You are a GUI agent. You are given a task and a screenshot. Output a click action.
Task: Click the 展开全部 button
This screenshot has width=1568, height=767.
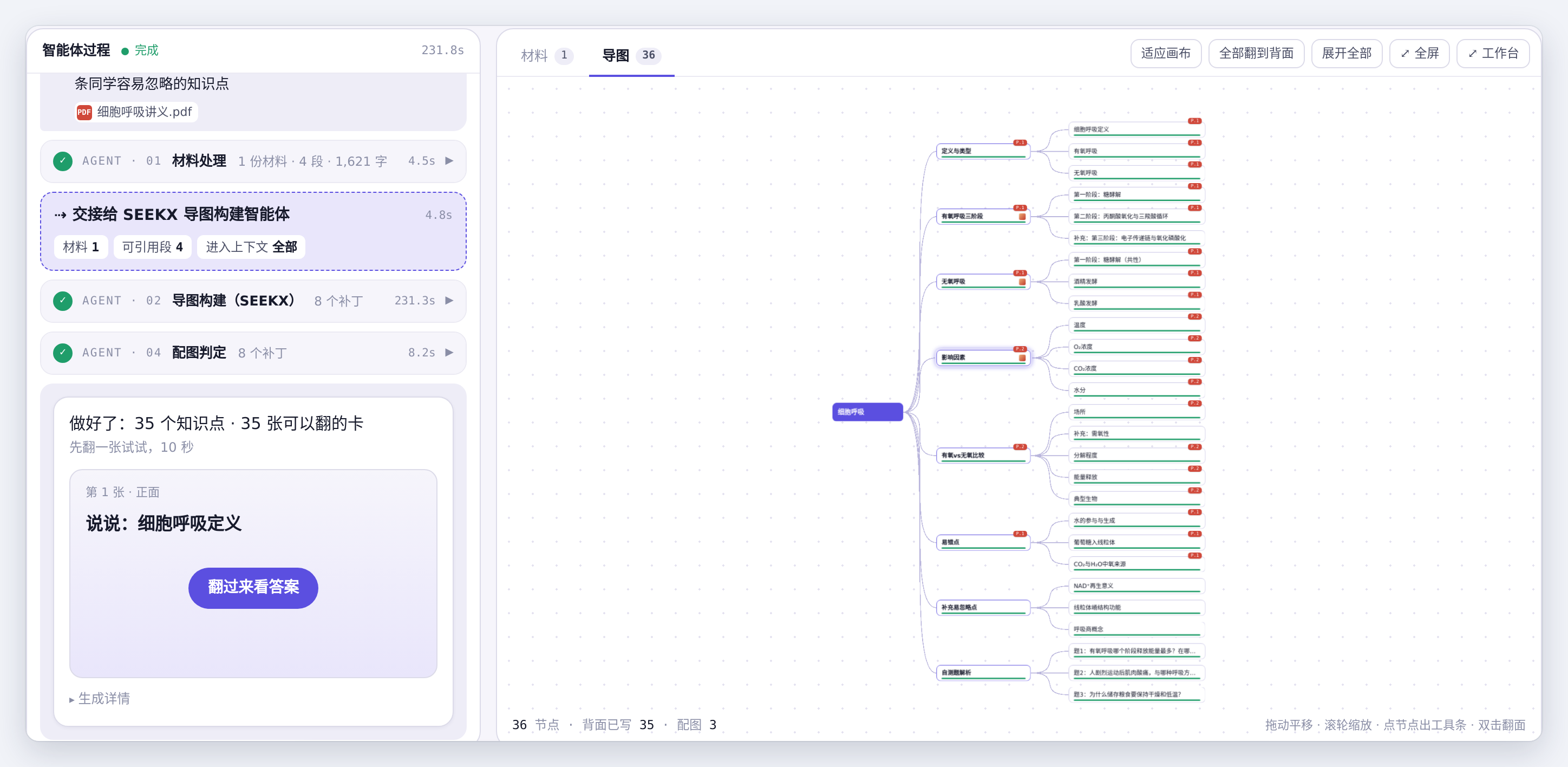[x=1346, y=54]
